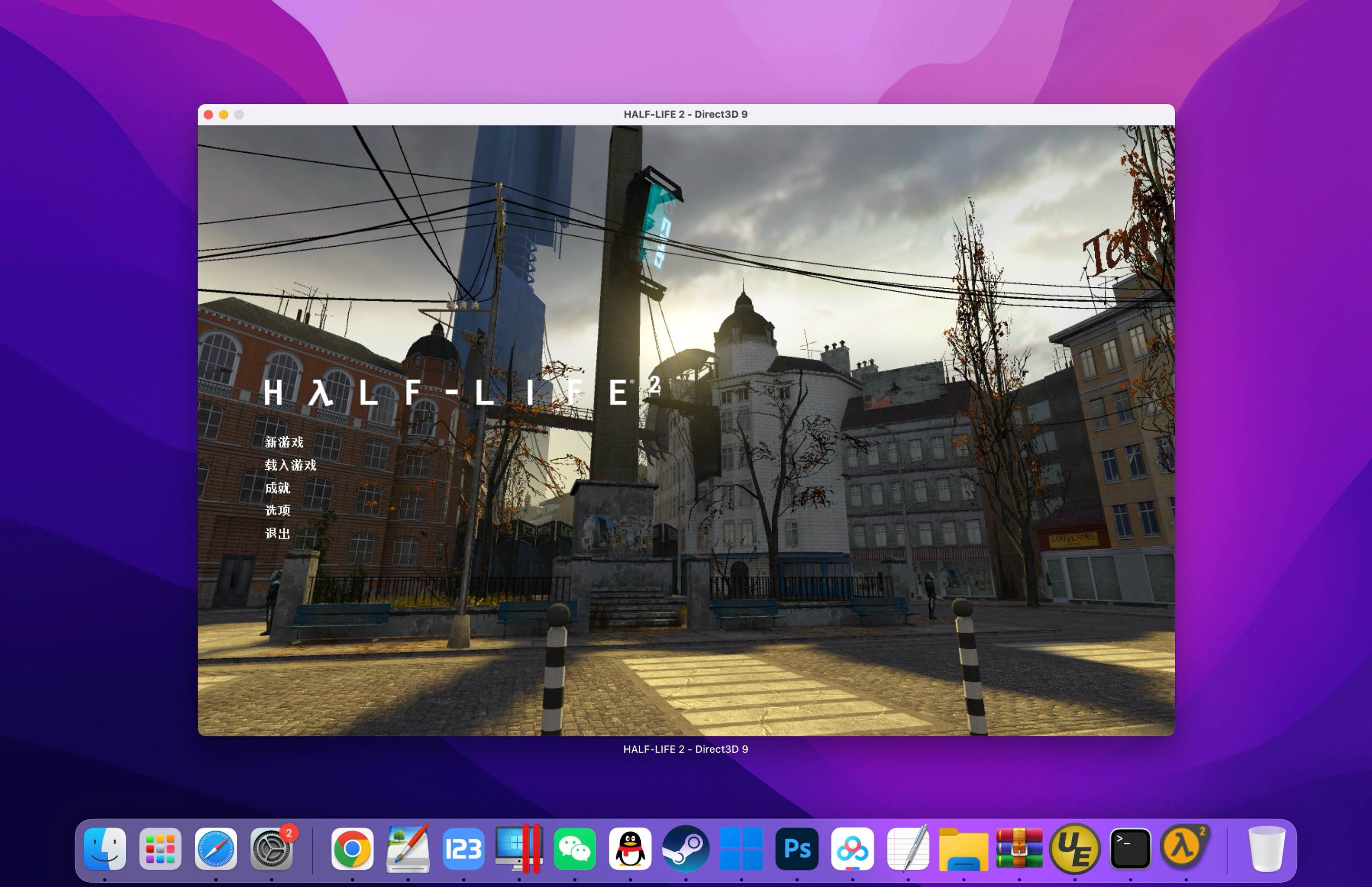The height and width of the screenshot is (887, 1372).
Task: Open the 成就 achievements menu entry
Action: click(278, 488)
